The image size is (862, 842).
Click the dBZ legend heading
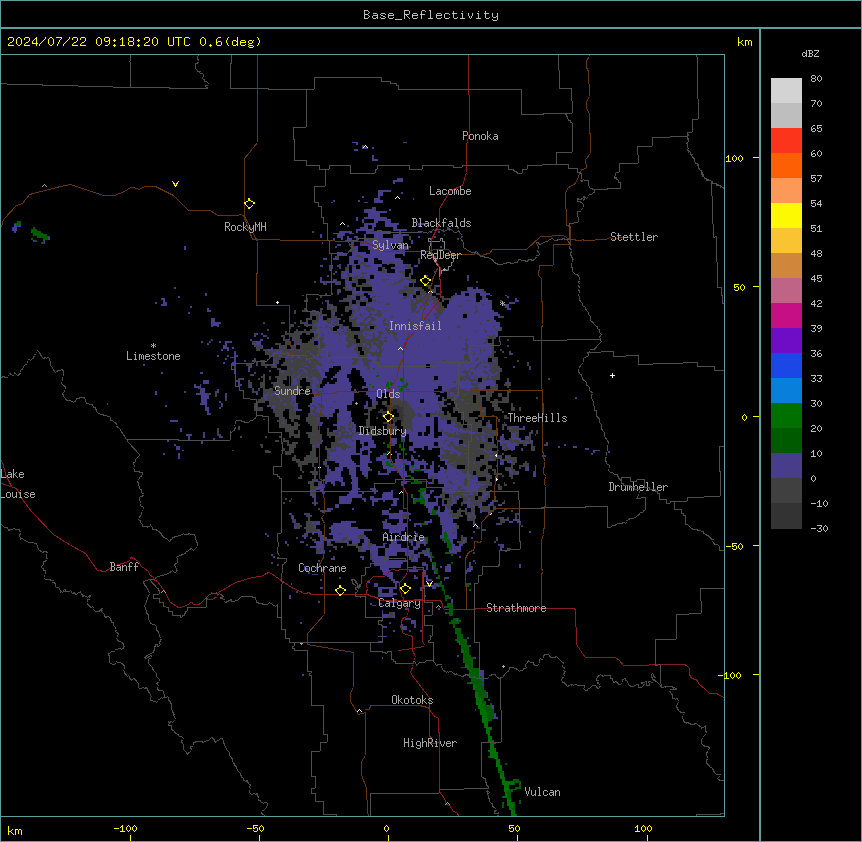click(x=810, y=53)
